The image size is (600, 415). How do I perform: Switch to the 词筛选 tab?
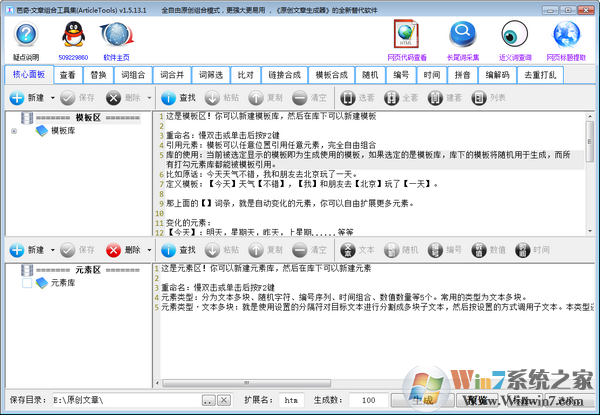click(211, 75)
